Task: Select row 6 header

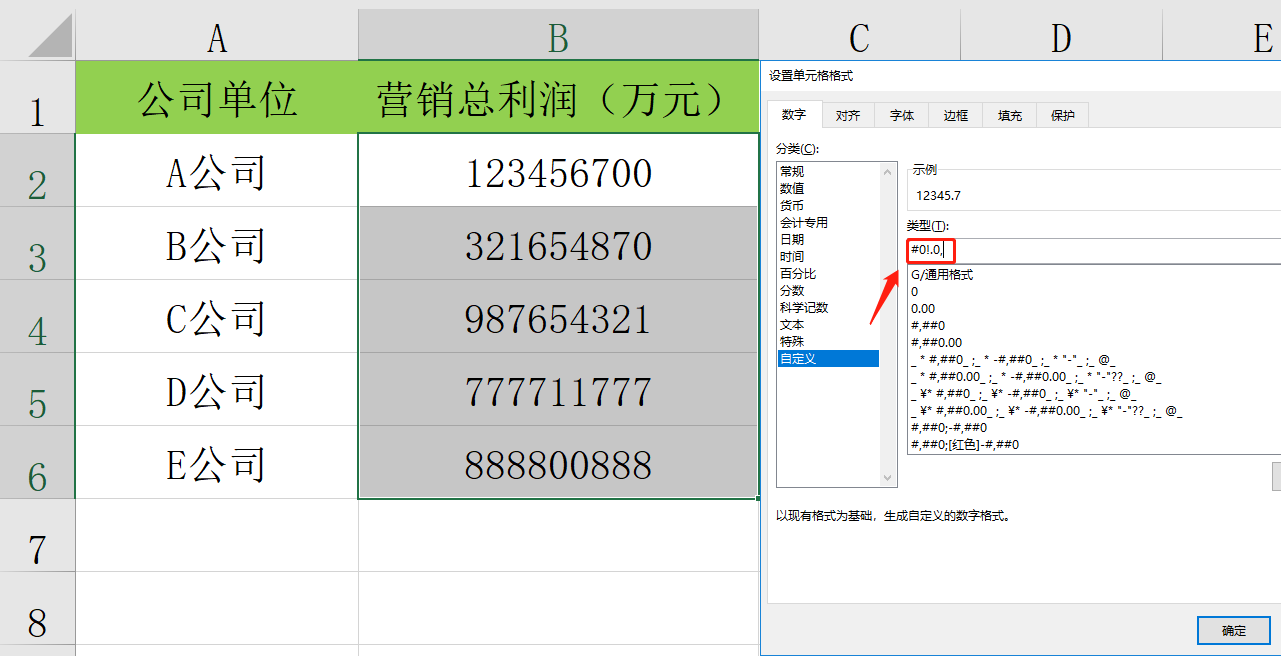Action: point(37,462)
